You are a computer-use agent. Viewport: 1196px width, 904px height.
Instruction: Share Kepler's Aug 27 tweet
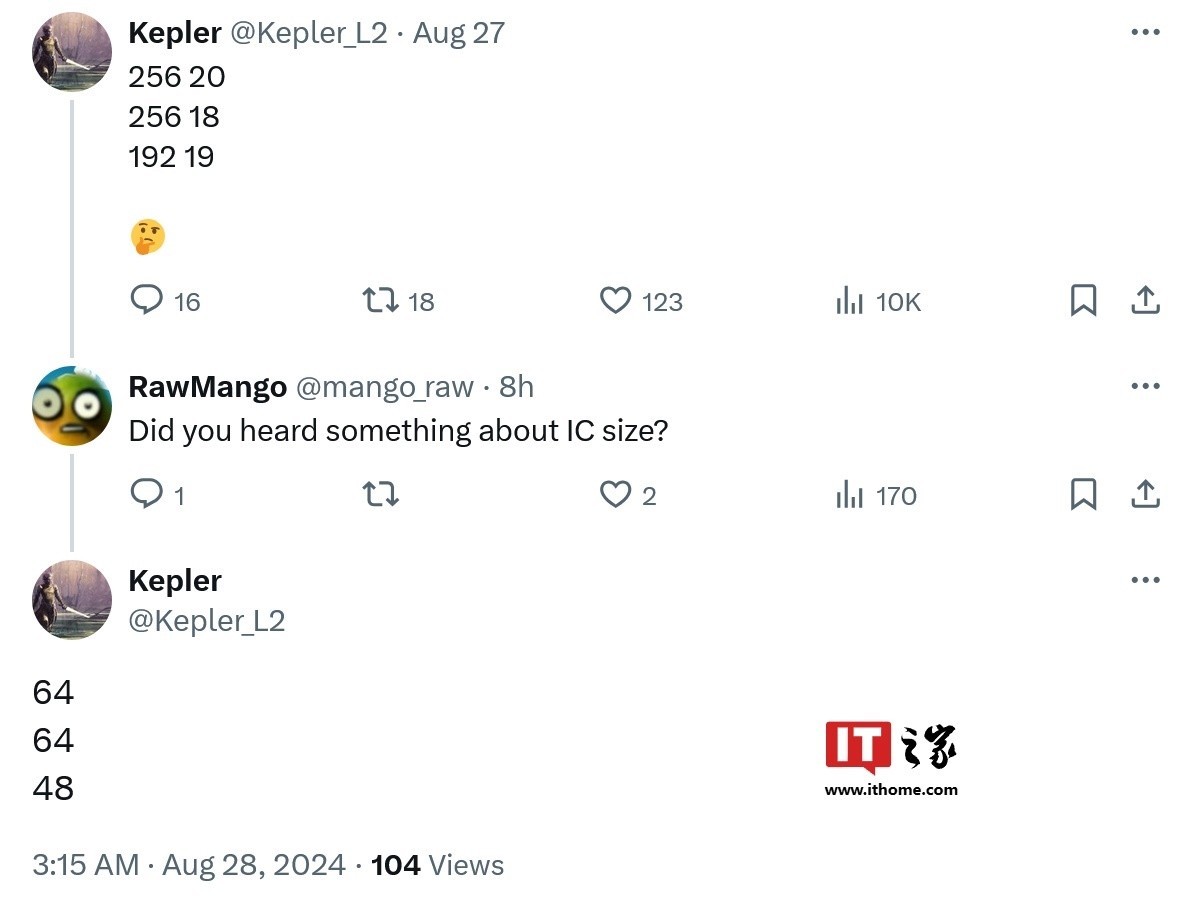pyautogui.click(x=1145, y=301)
